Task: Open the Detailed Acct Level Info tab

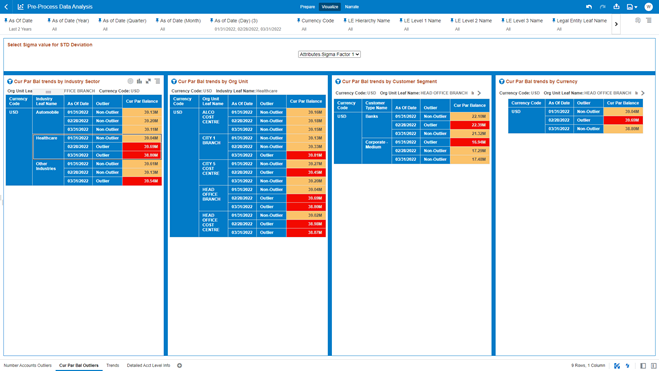Action: pos(148,366)
